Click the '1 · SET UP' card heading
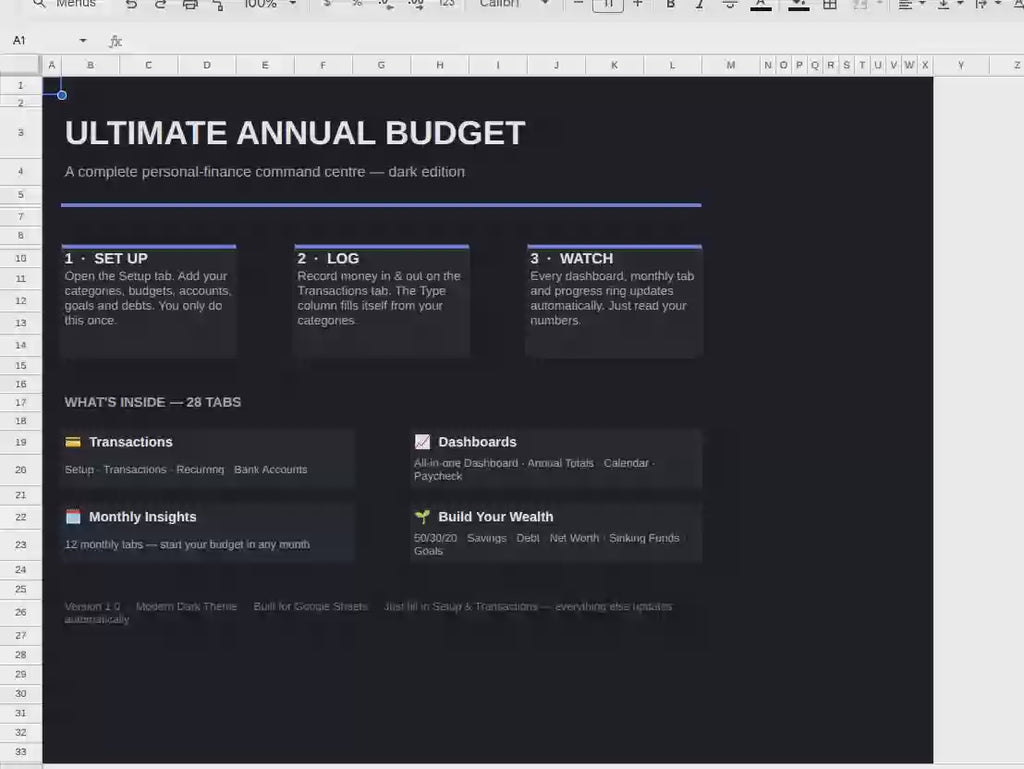Viewport: 1024px width, 769px height. [x=106, y=259]
